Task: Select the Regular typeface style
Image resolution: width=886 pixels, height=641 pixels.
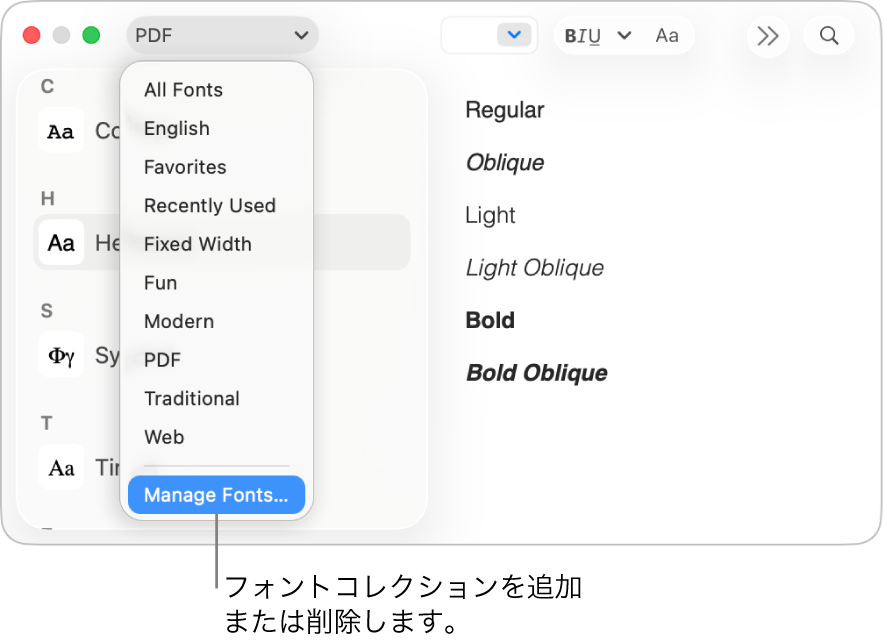Action: click(x=504, y=110)
